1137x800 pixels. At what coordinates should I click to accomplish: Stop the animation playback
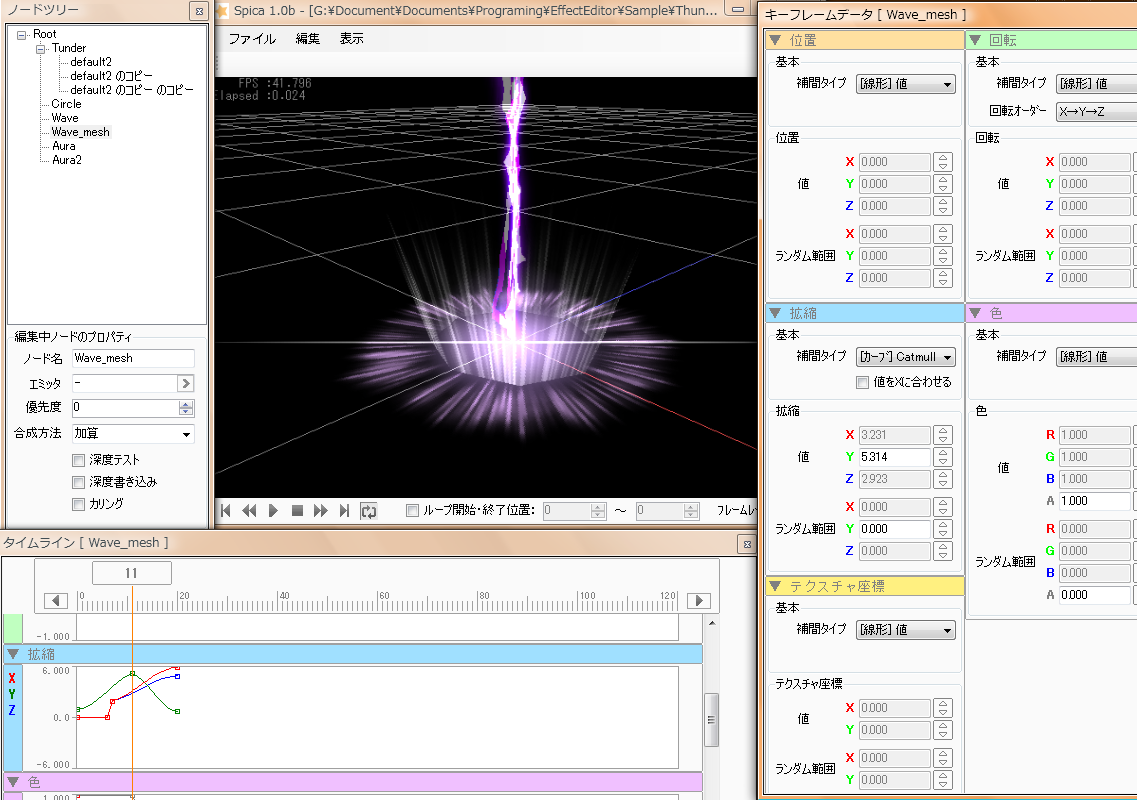[297, 511]
